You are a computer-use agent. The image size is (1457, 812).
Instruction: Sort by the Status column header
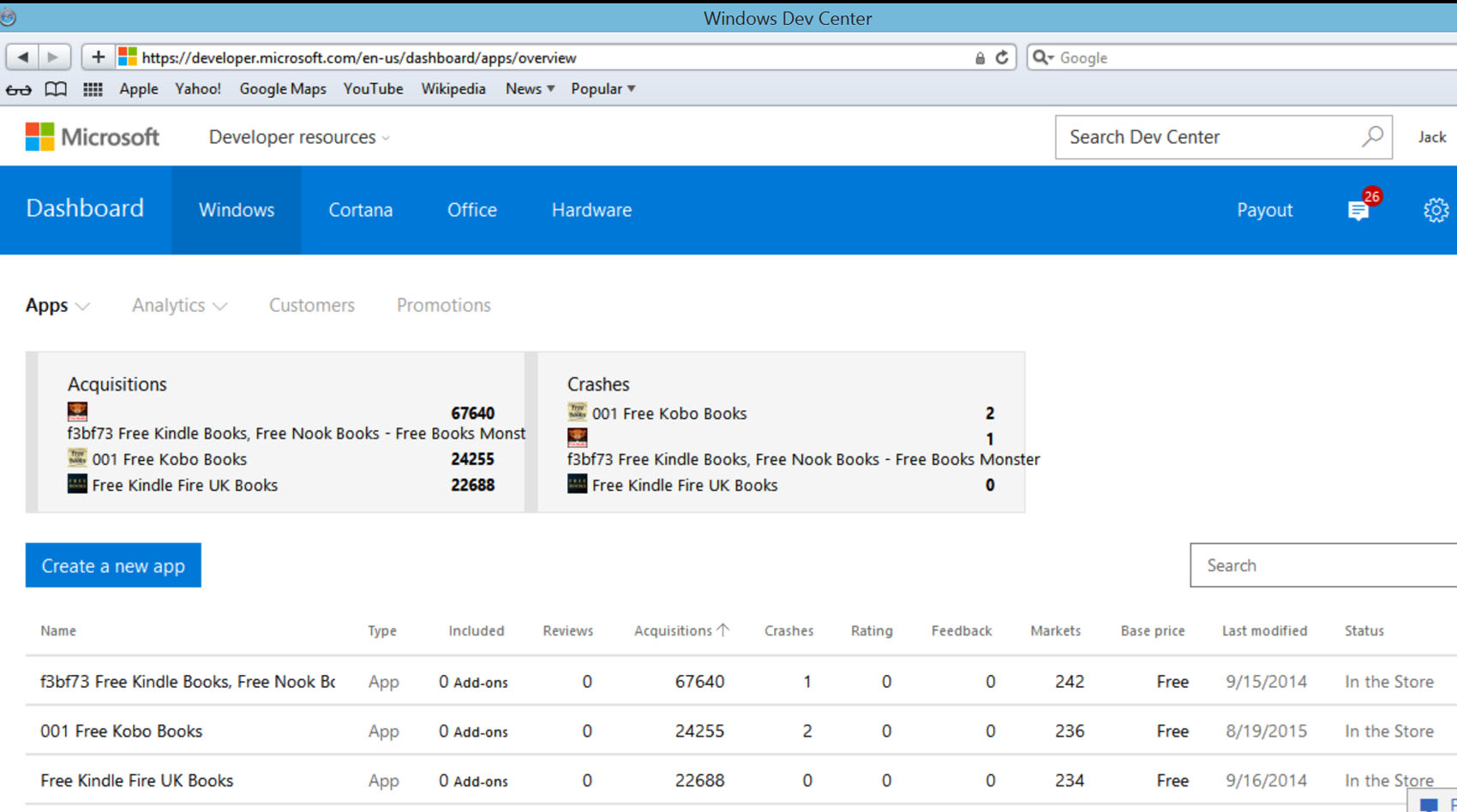point(1364,630)
